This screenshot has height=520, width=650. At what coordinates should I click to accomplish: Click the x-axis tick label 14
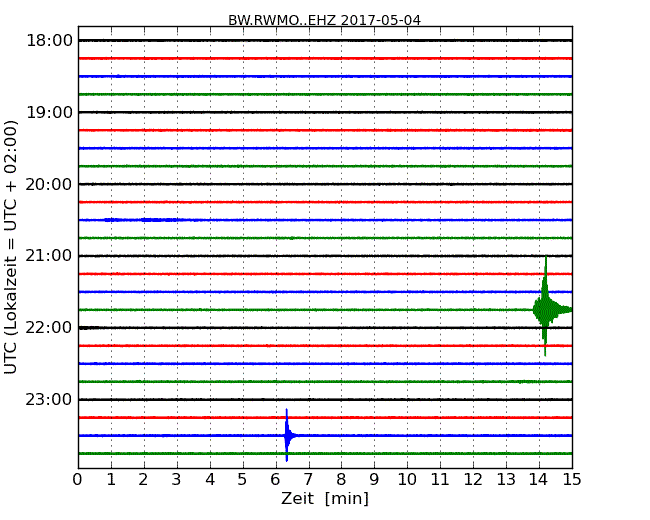pos(539,479)
